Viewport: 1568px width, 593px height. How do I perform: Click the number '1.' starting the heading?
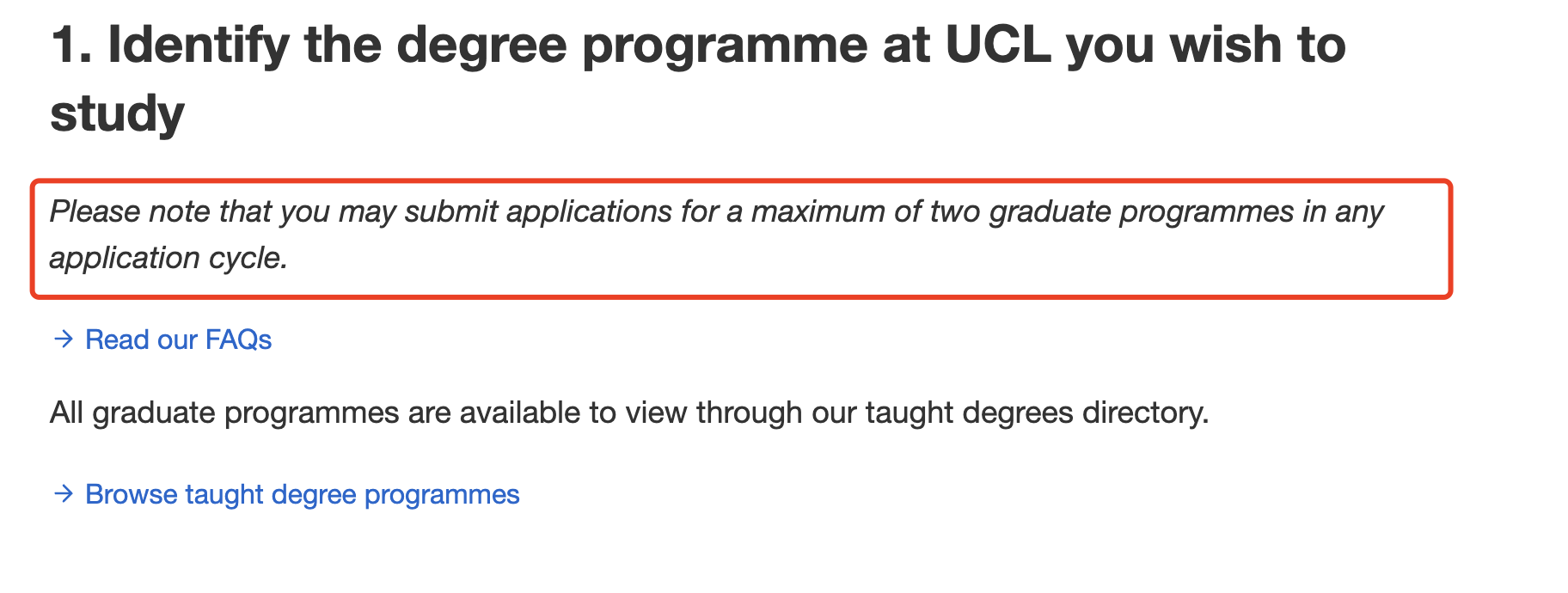click(x=71, y=45)
